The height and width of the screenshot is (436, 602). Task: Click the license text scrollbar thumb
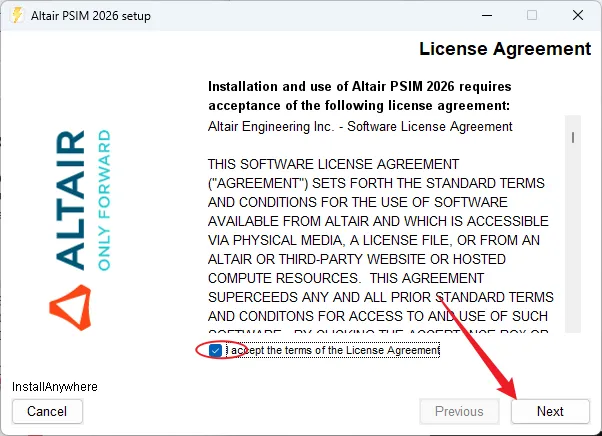coord(573,137)
